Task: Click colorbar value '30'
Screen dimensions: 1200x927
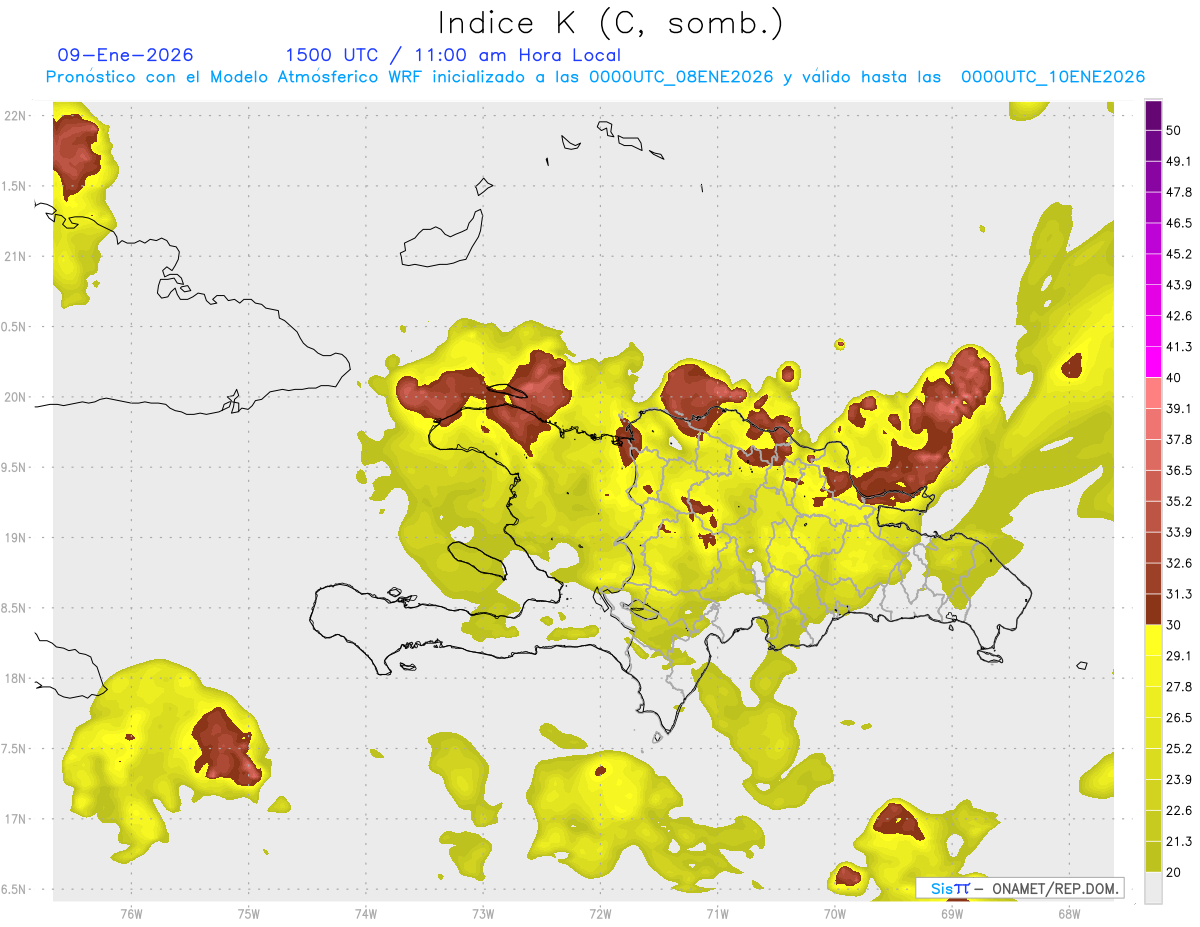Action: (x=1175, y=625)
